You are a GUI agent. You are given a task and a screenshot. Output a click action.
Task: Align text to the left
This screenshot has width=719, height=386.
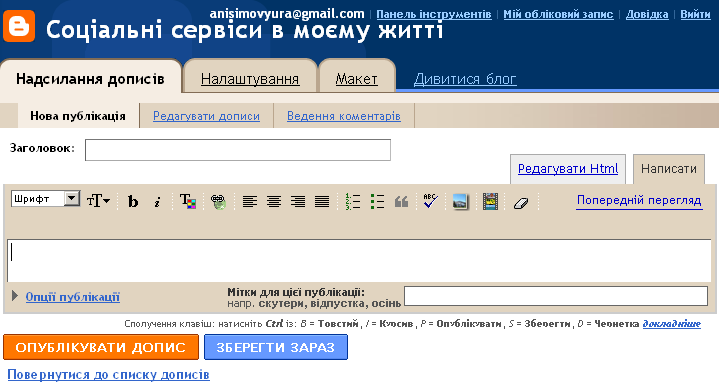(249, 201)
